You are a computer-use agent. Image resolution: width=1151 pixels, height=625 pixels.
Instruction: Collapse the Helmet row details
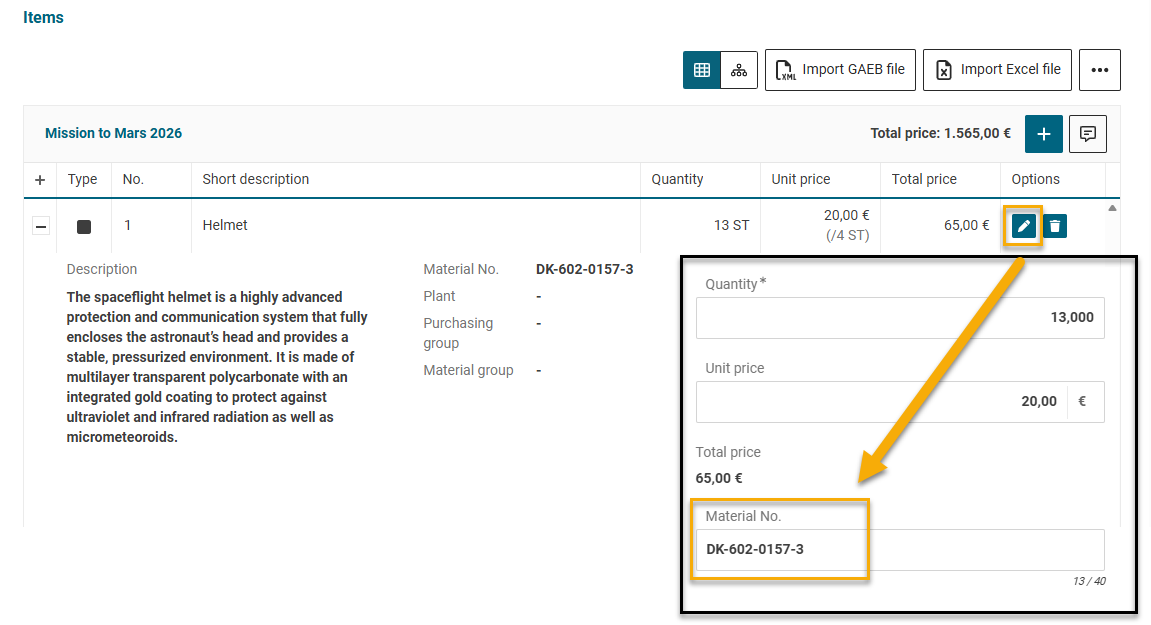point(41,227)
